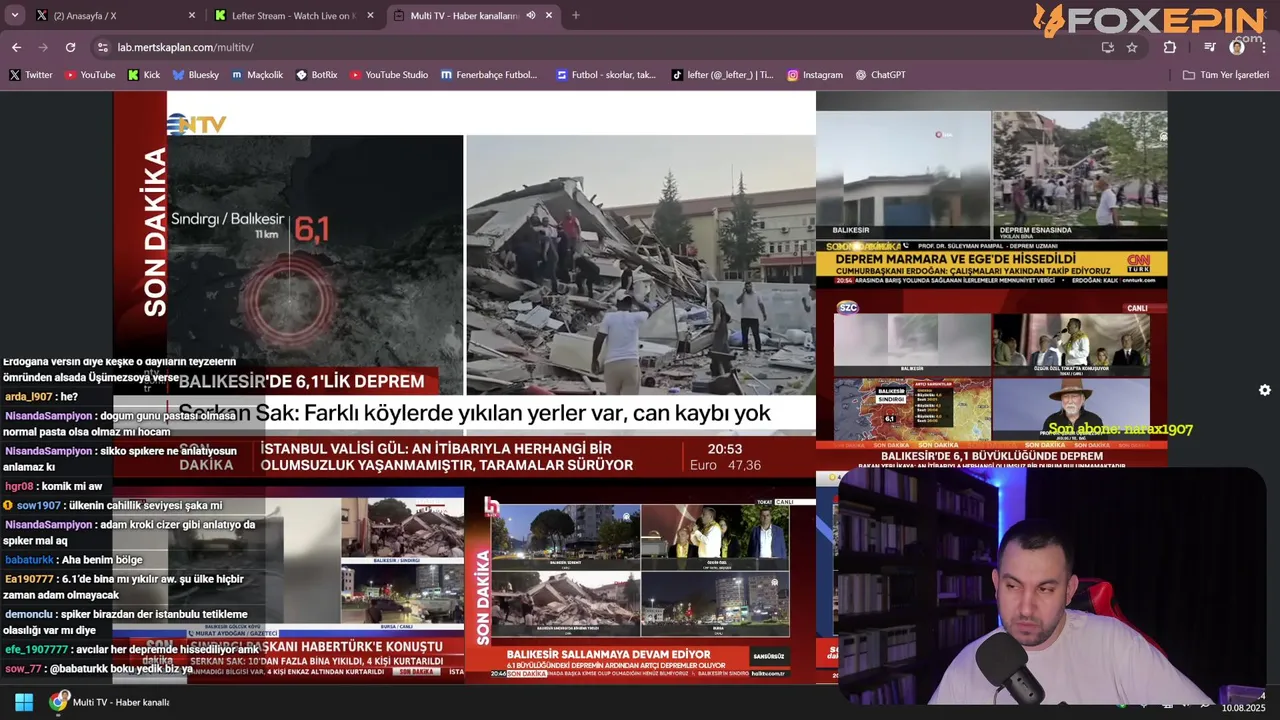
Task: Select the Habertürk stream tile
Action: [288, 585]
